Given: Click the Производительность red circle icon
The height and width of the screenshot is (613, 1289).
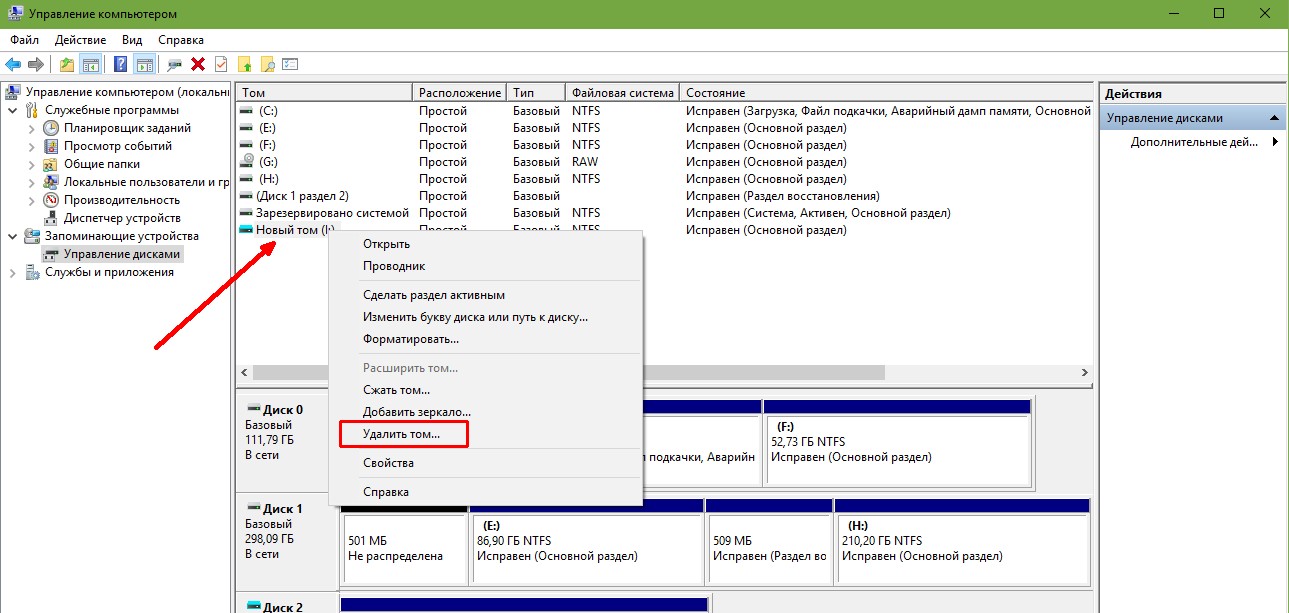Looking at the screenshot, I should coord(51,200).
